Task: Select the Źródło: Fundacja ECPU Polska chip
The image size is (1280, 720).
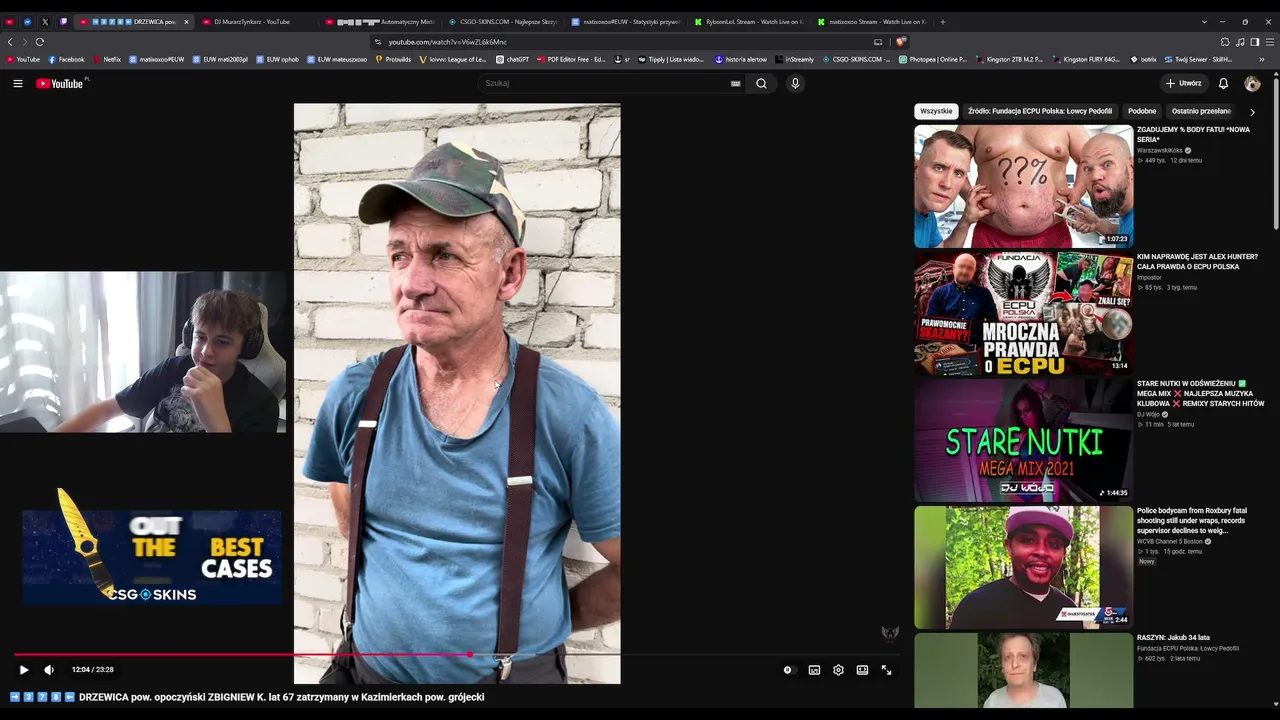Action: (1040, 111)
